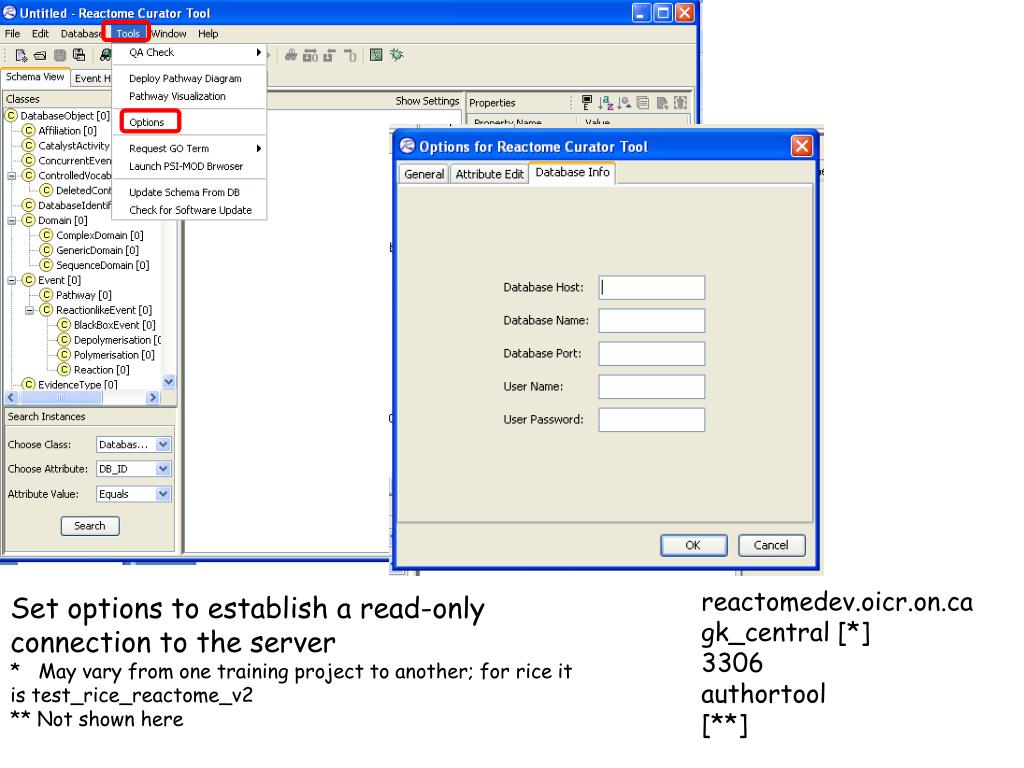
Task: Collapse the Event [0] tree node
Action: point(11,281)
